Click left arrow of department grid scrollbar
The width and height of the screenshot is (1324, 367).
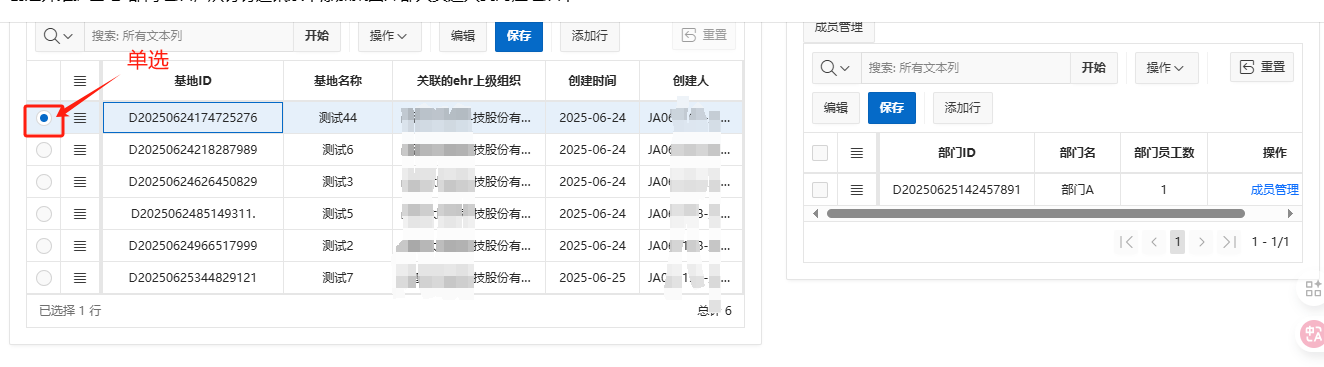pos(815,213)
